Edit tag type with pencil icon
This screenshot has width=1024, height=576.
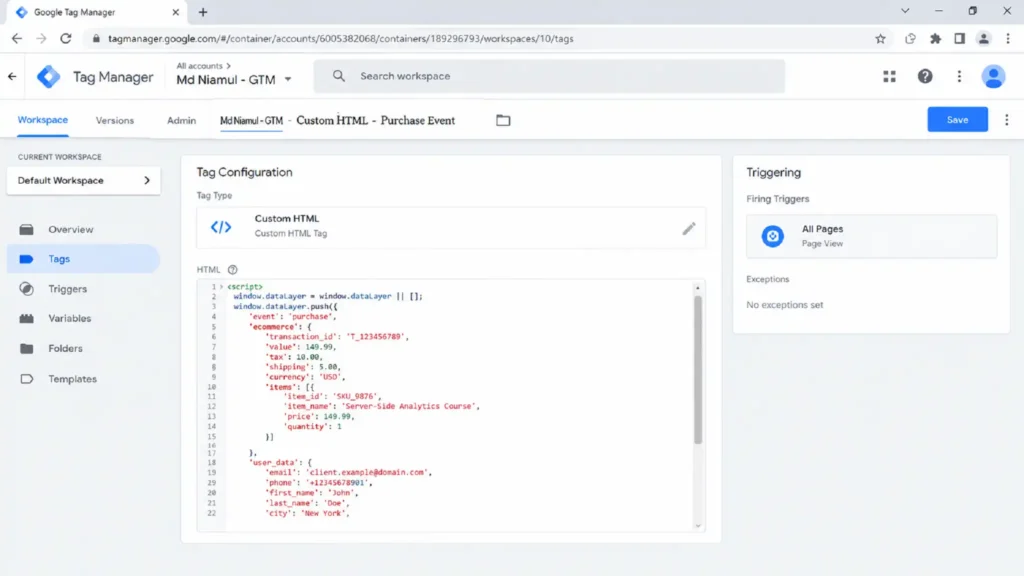pyautogui.click(x=689, y=228)
